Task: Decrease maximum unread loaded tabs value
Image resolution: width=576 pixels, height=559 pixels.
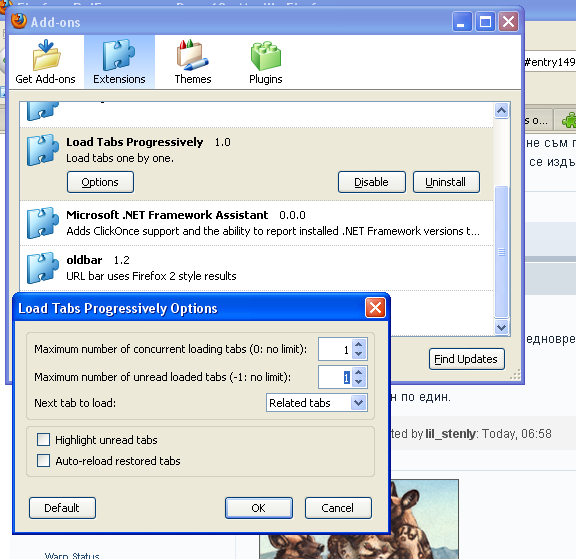Action: [x=359, y=382]
